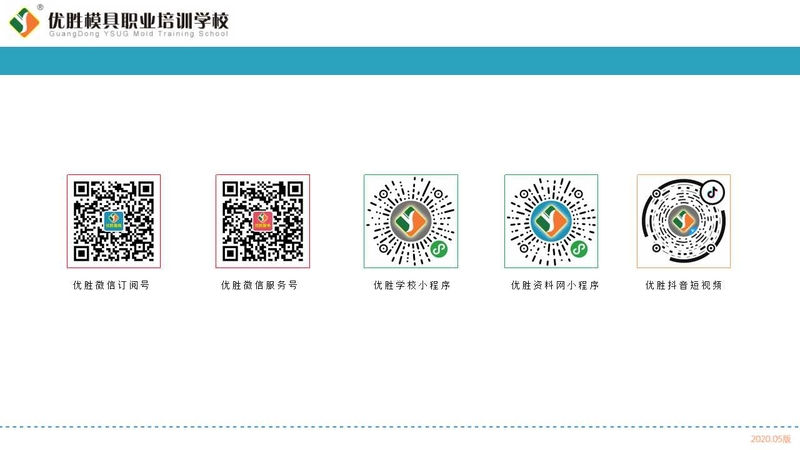Click the TikTok note icon on Douyin code

coord(712,192)
